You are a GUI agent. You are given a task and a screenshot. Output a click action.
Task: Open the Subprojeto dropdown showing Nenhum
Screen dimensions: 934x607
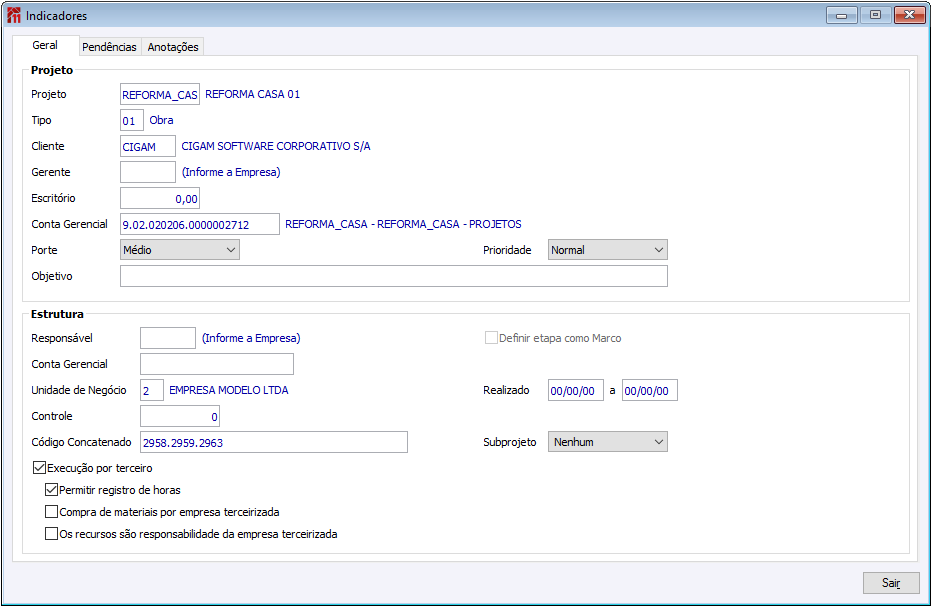point(608,442)
